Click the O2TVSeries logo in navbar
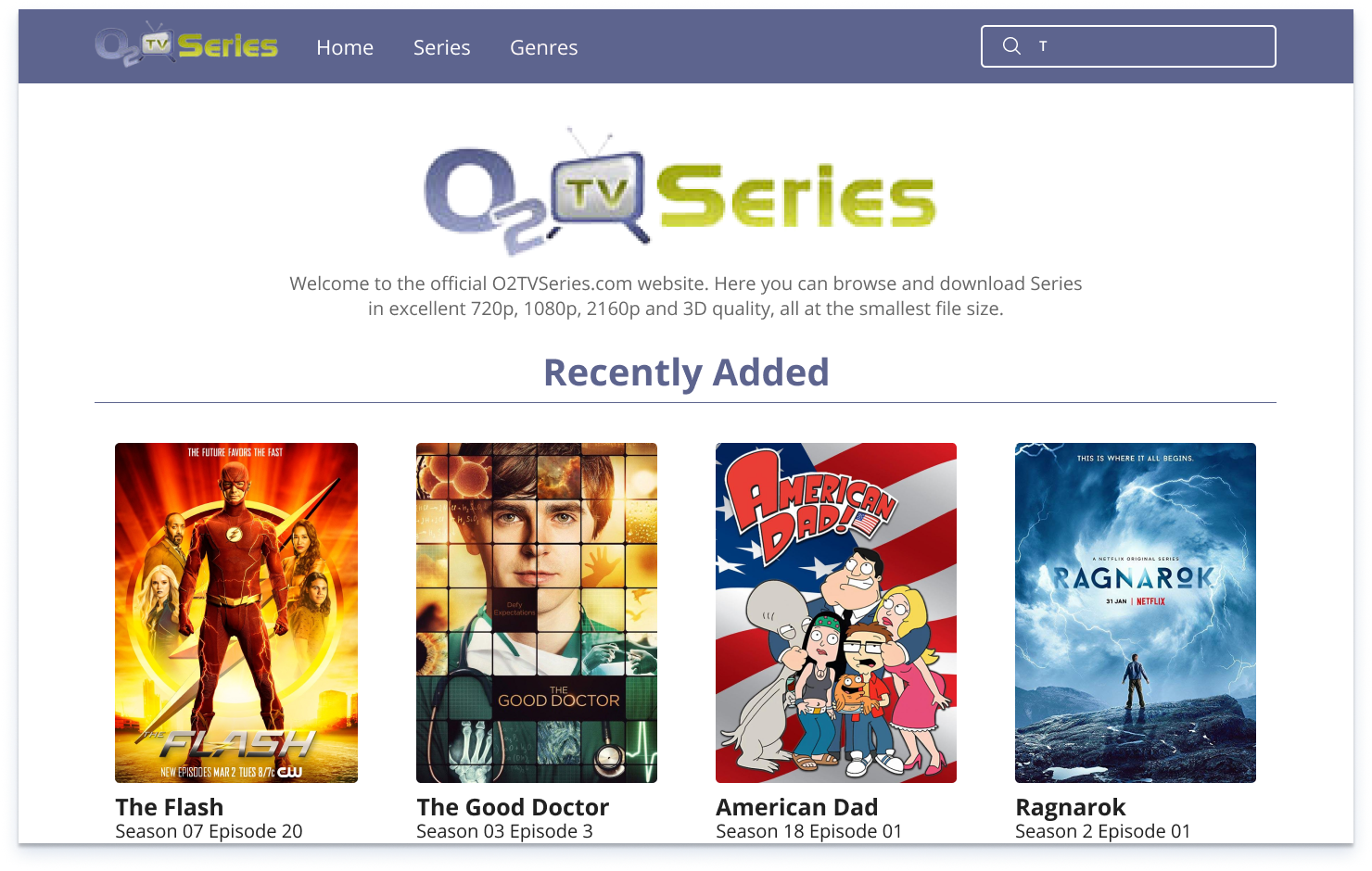Image resolution: width=1372 pixels, height=871 pixels. [x=186, y=44]
